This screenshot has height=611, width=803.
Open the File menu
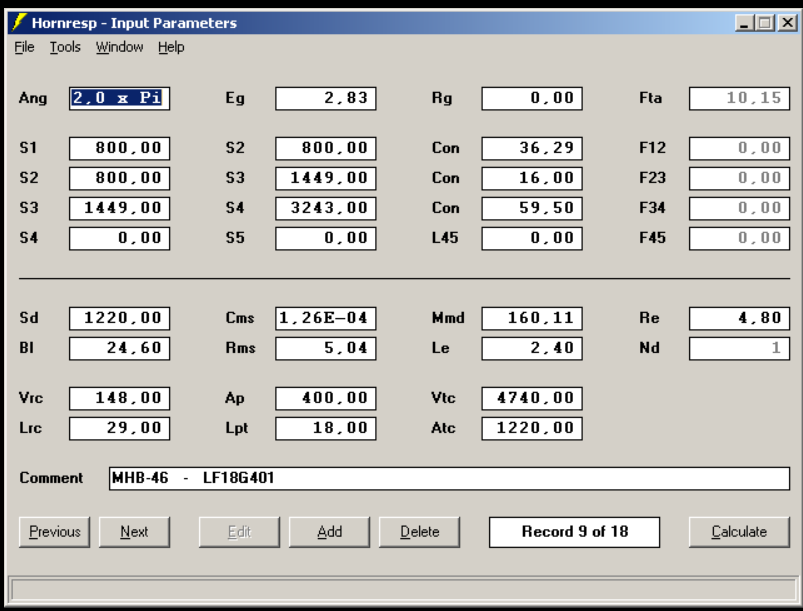(24, 47)
